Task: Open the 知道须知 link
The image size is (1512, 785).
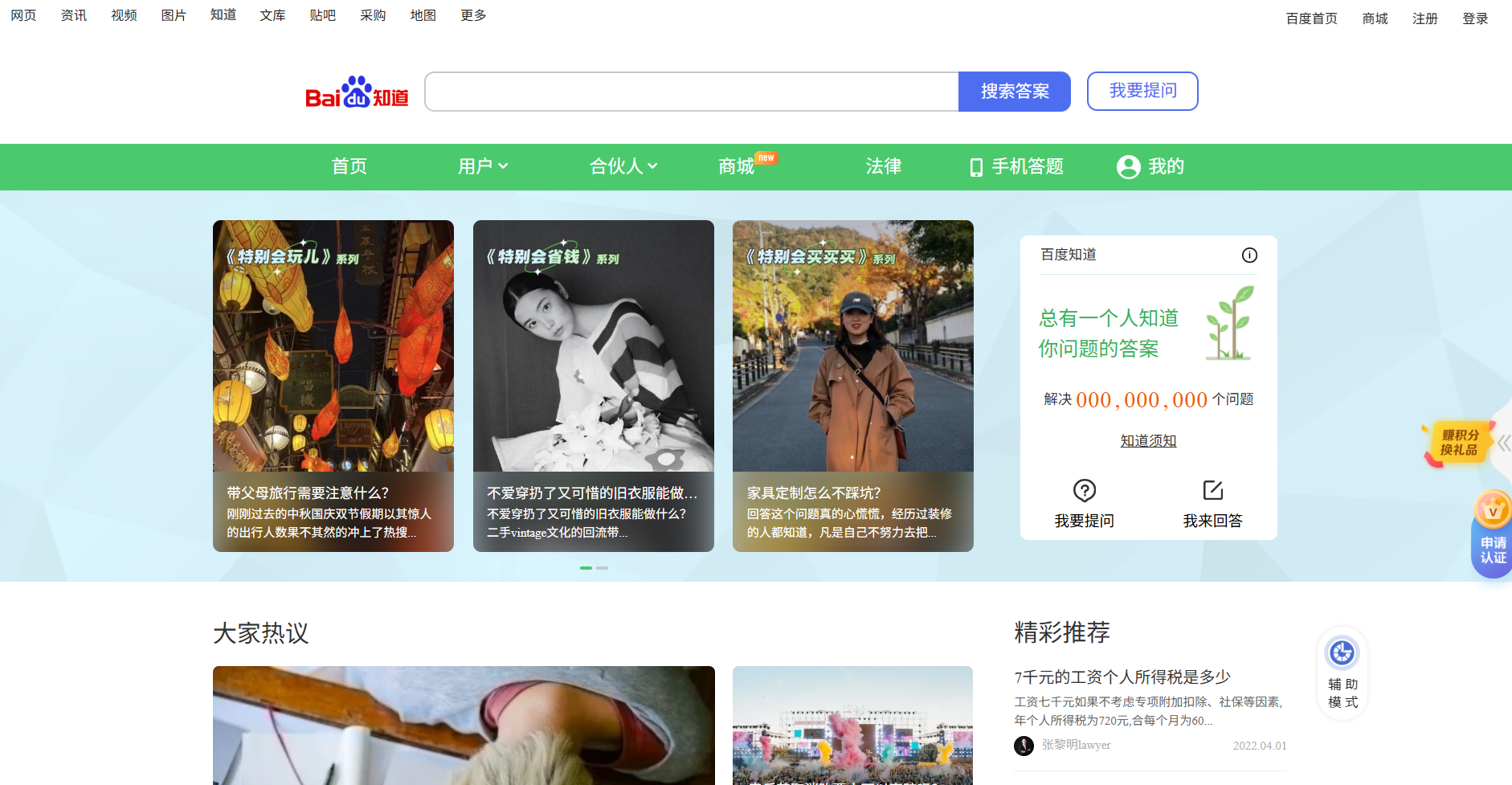Action: pyautogui.click(x=1148, y=441)
